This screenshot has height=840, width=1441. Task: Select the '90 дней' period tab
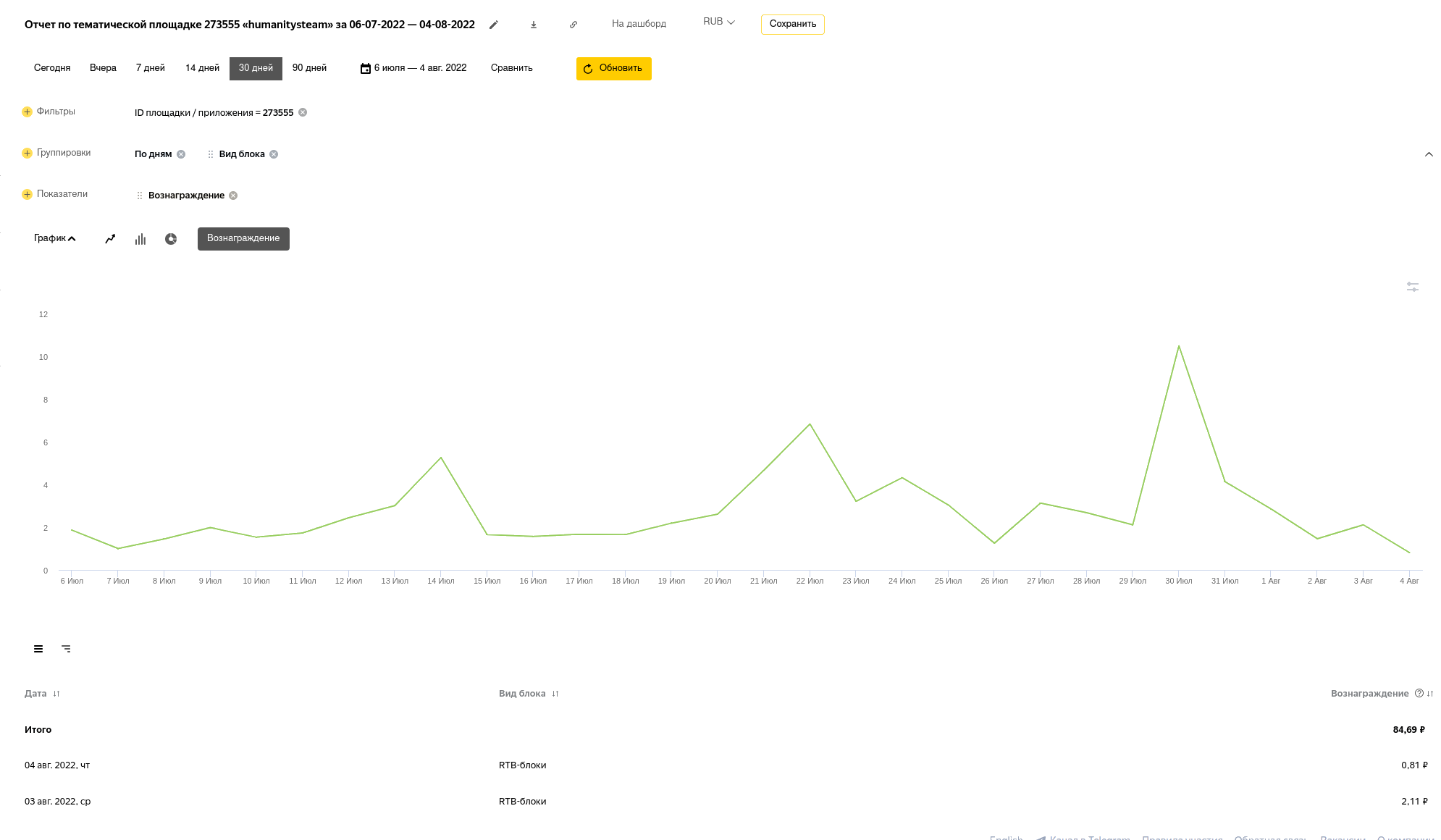(x=309, y=68)
